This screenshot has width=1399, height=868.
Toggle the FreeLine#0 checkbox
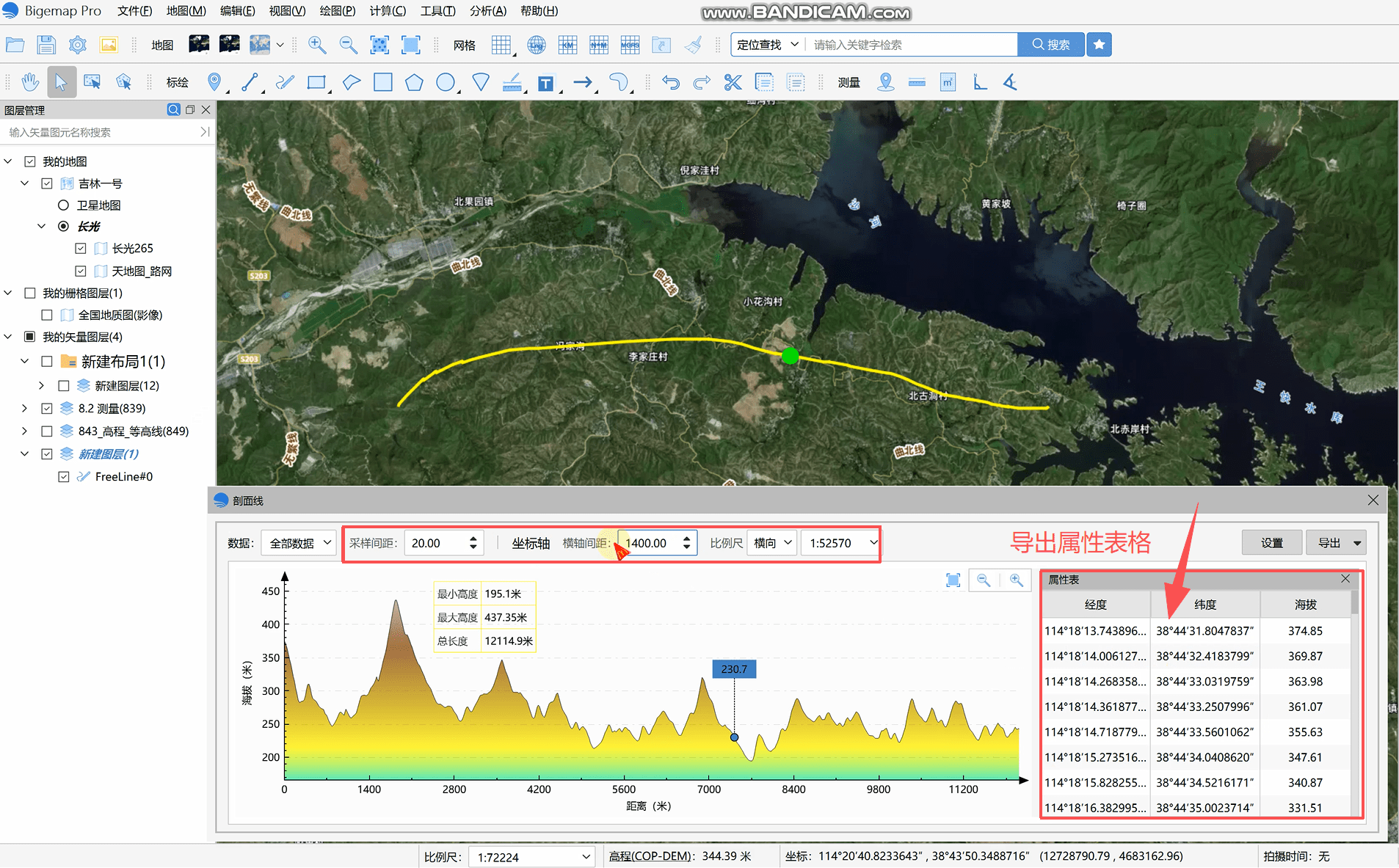tap(64, 477)
